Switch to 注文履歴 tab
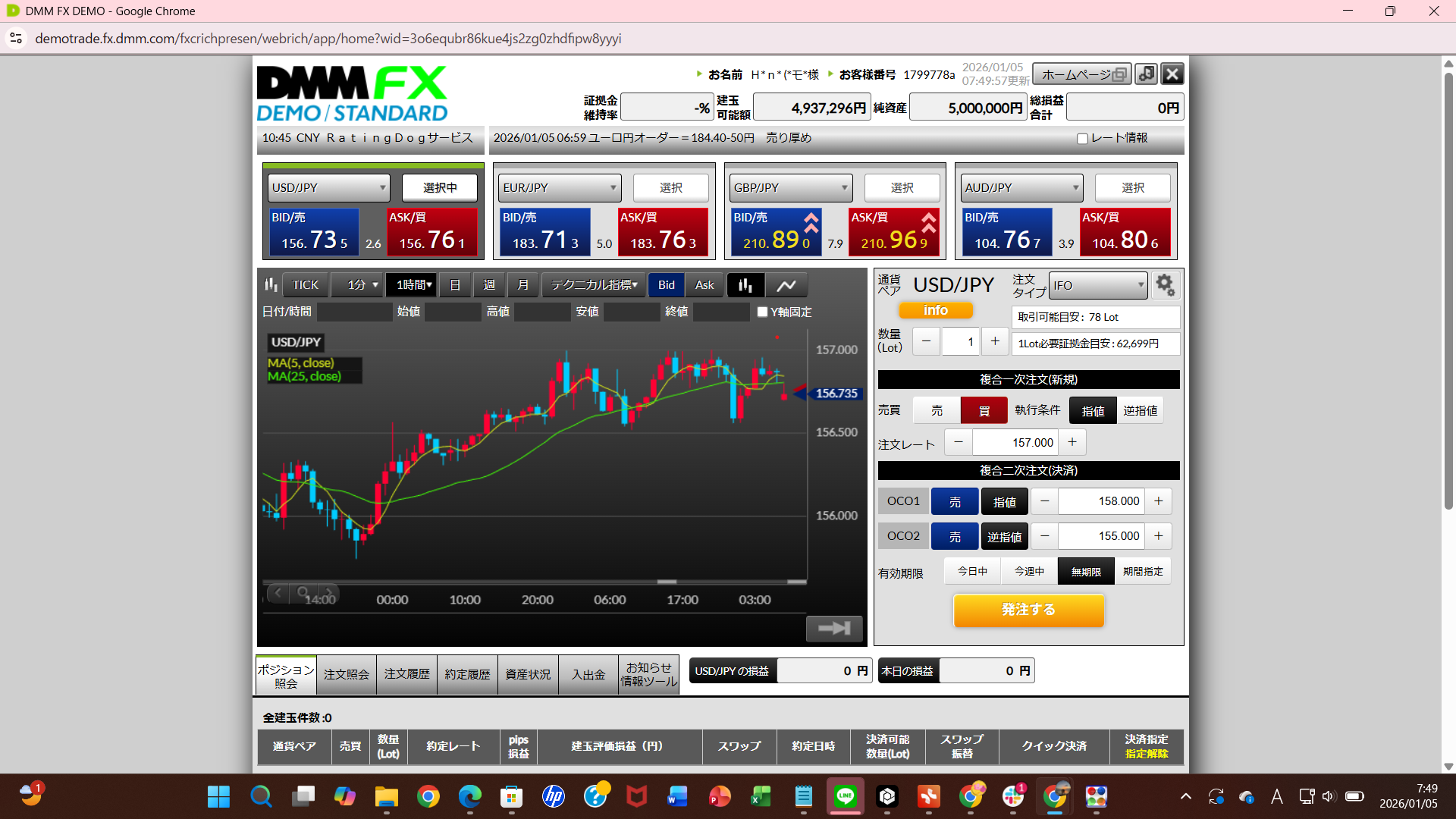The height and width of the screenshot is (819, 1456). click(x=406, y=674)
